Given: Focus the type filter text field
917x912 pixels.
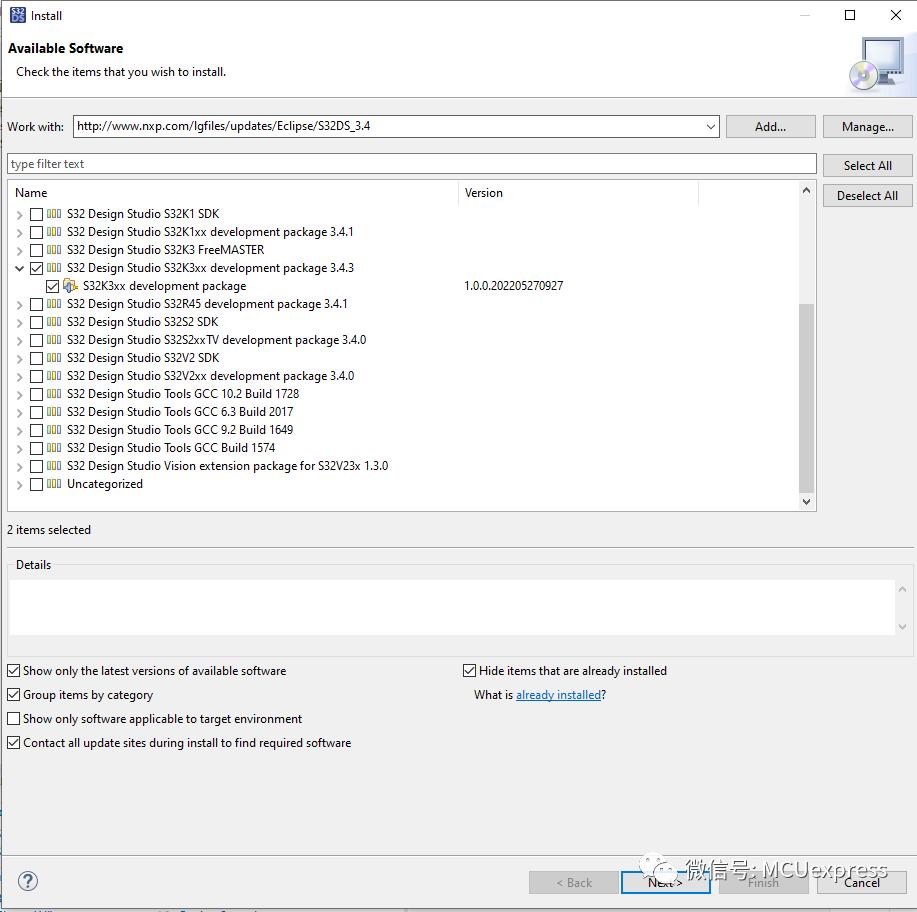Looking at the screenshot, I should (x=412, y=164).
